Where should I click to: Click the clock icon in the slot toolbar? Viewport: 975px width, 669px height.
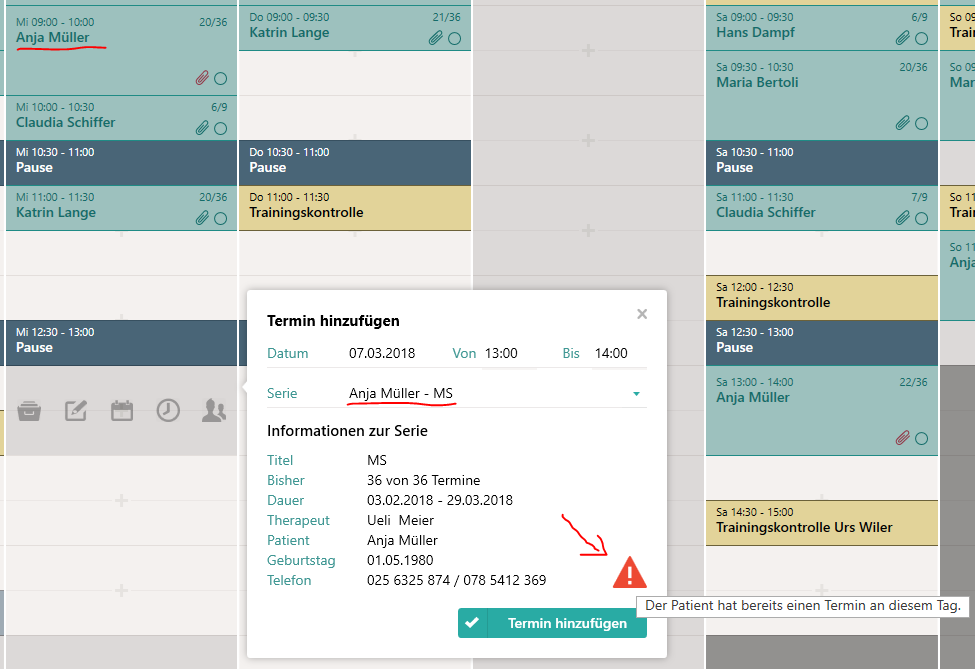click(168, 411)
